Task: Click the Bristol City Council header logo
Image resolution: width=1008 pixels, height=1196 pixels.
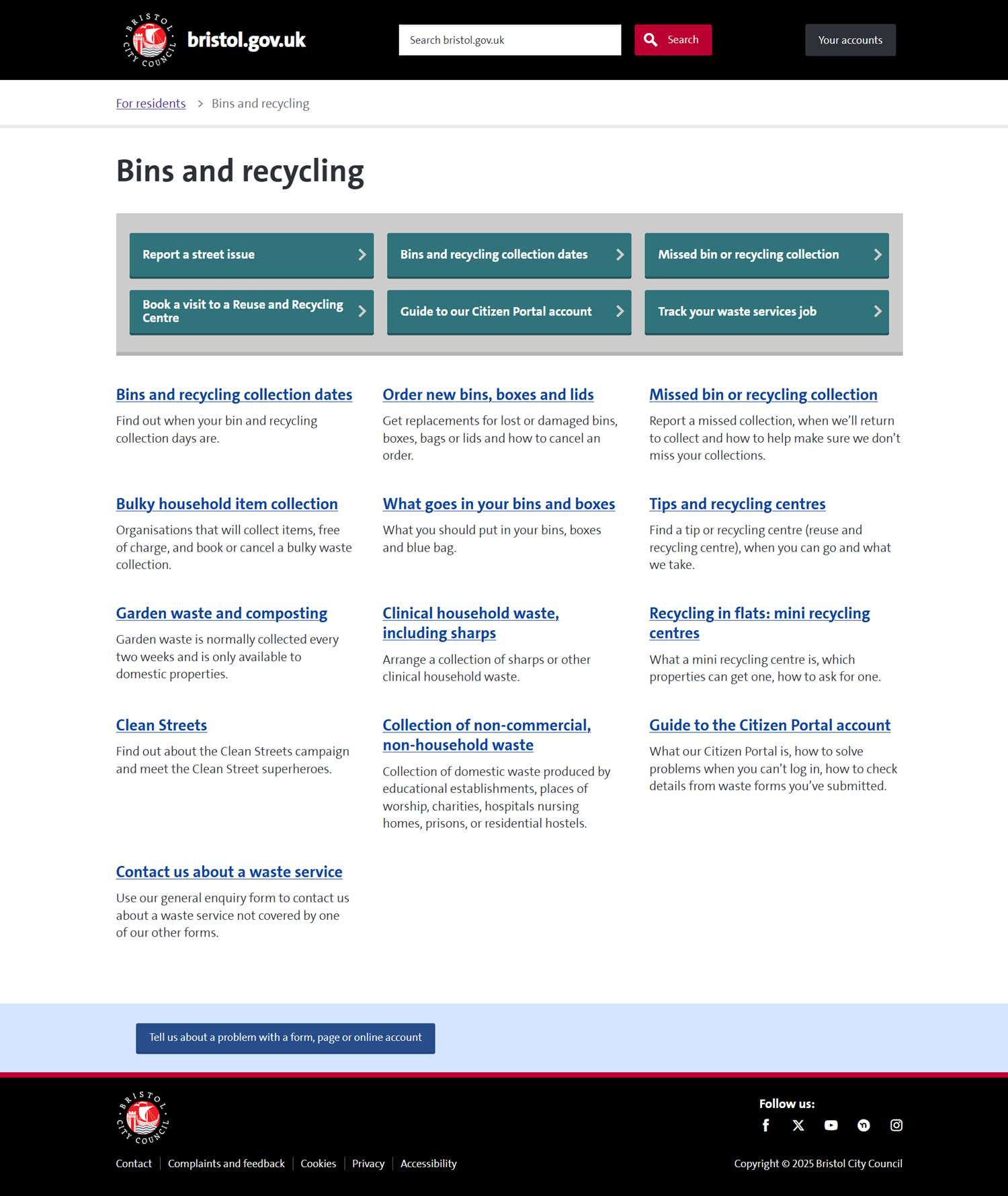Action: [149, 40]
